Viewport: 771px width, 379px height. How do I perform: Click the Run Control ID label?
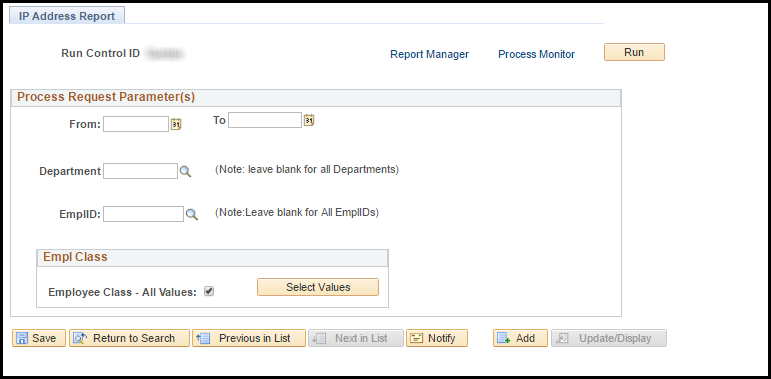click(101, 53)
